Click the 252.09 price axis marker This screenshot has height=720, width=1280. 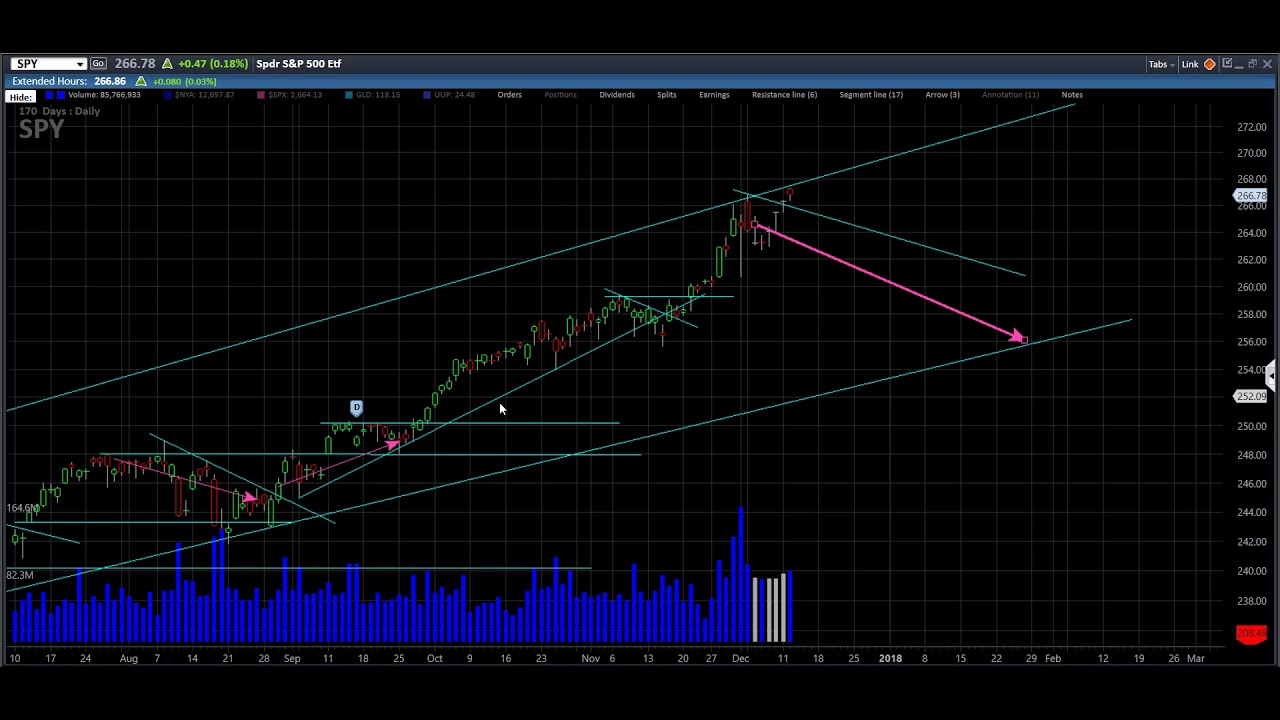click(1251, 397)
